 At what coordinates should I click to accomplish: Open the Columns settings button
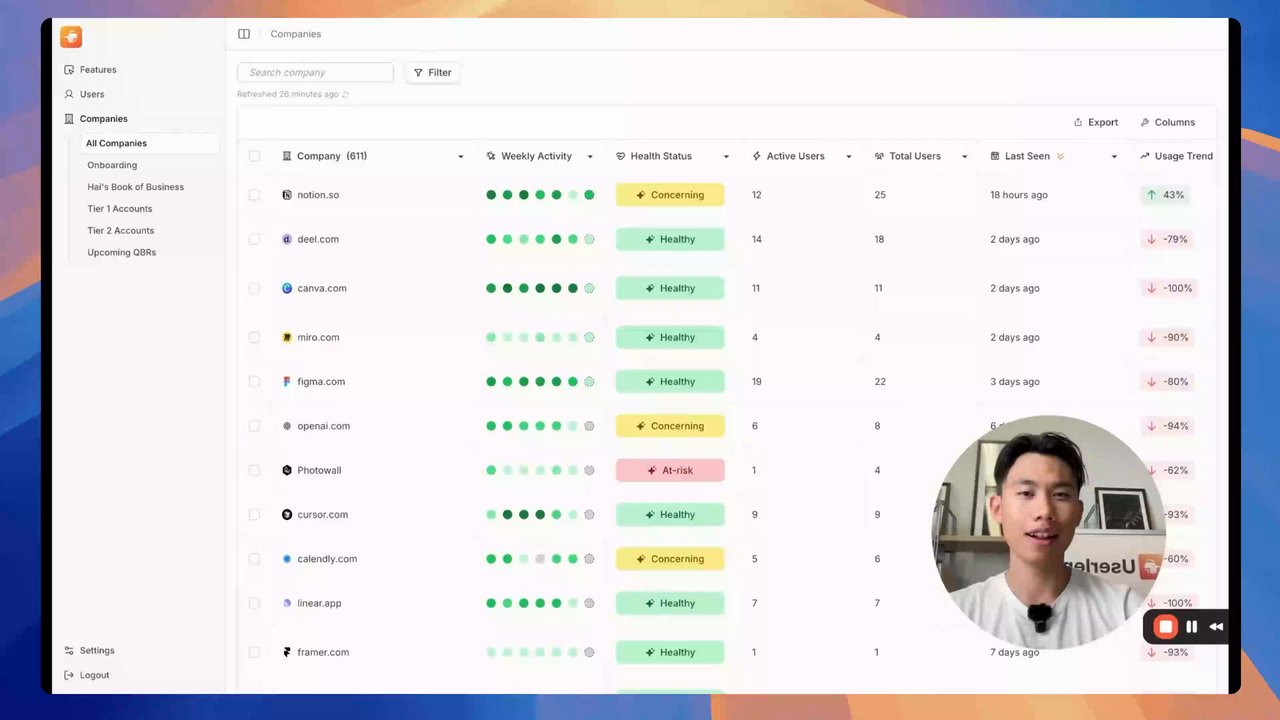point(1168,122)
